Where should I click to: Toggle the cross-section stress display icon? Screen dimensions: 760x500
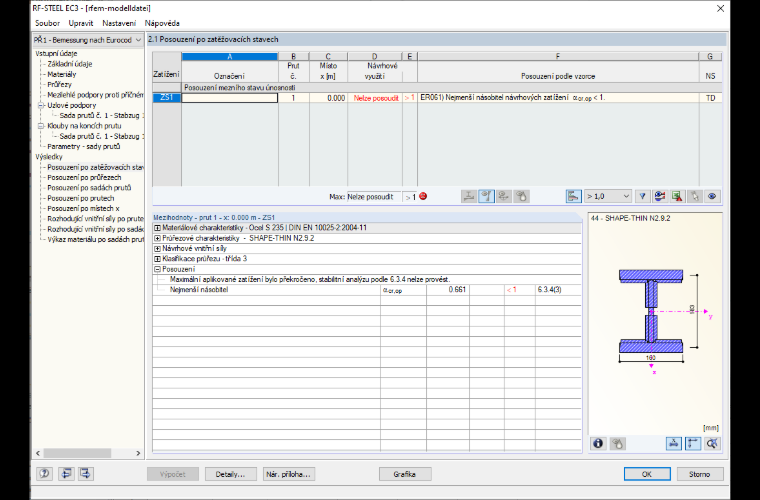point(674,443)
